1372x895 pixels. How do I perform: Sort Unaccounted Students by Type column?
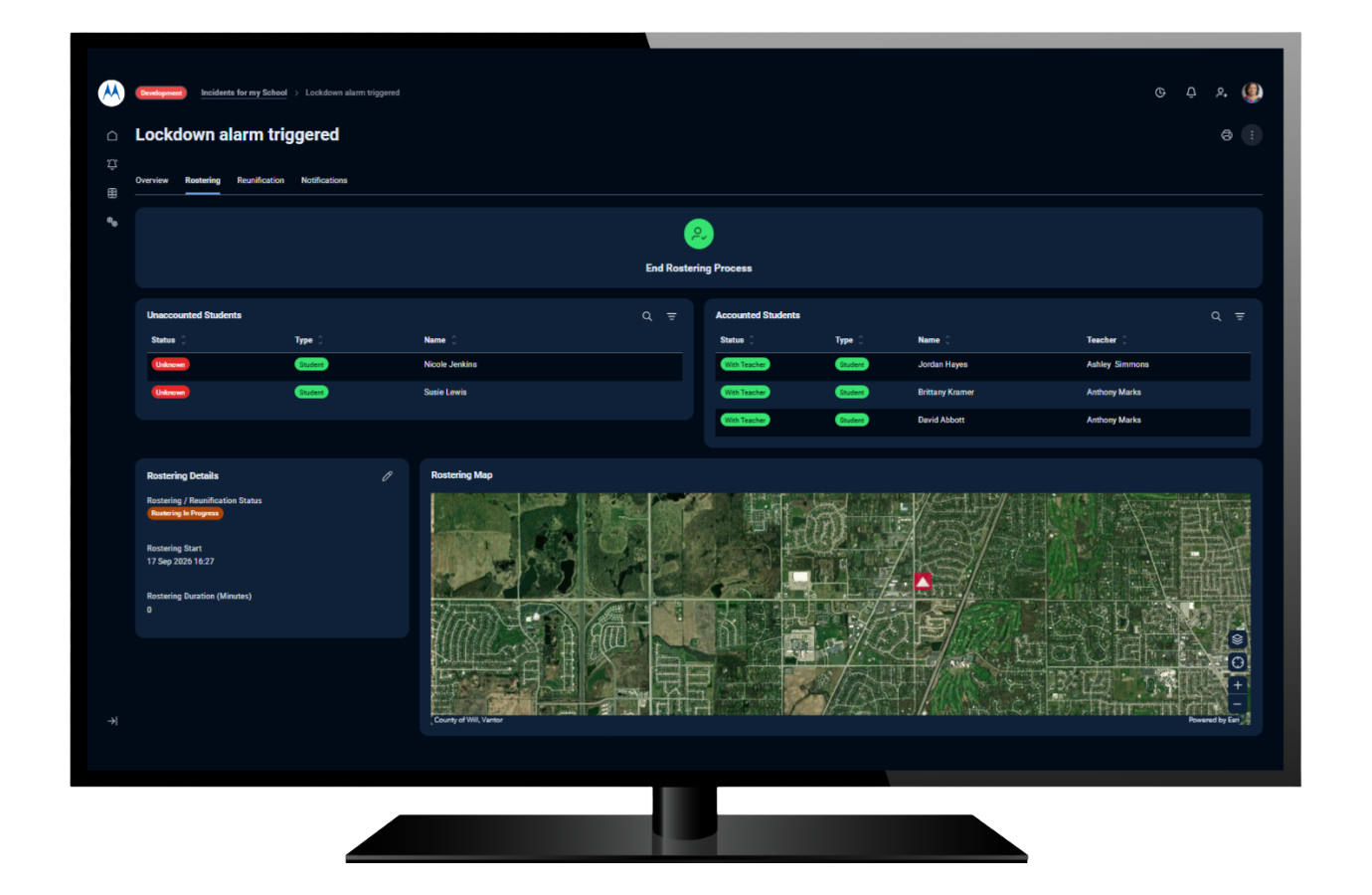coord(309,340)
